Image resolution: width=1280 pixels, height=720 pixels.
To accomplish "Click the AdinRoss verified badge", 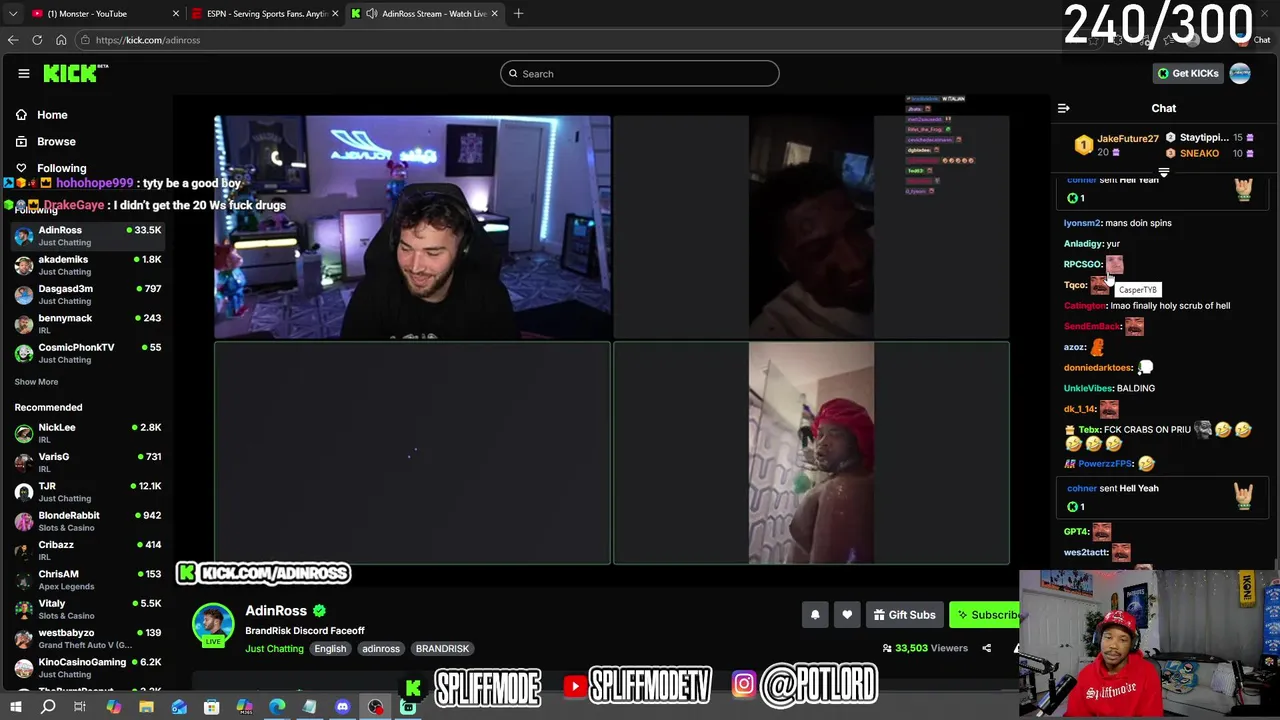I will (x=319, y=611).
